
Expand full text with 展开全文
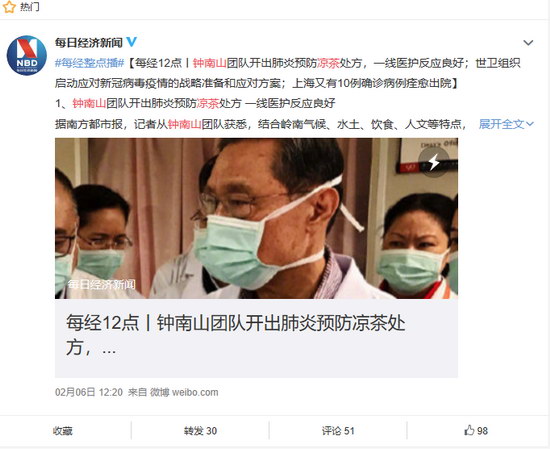click(502, 124)
